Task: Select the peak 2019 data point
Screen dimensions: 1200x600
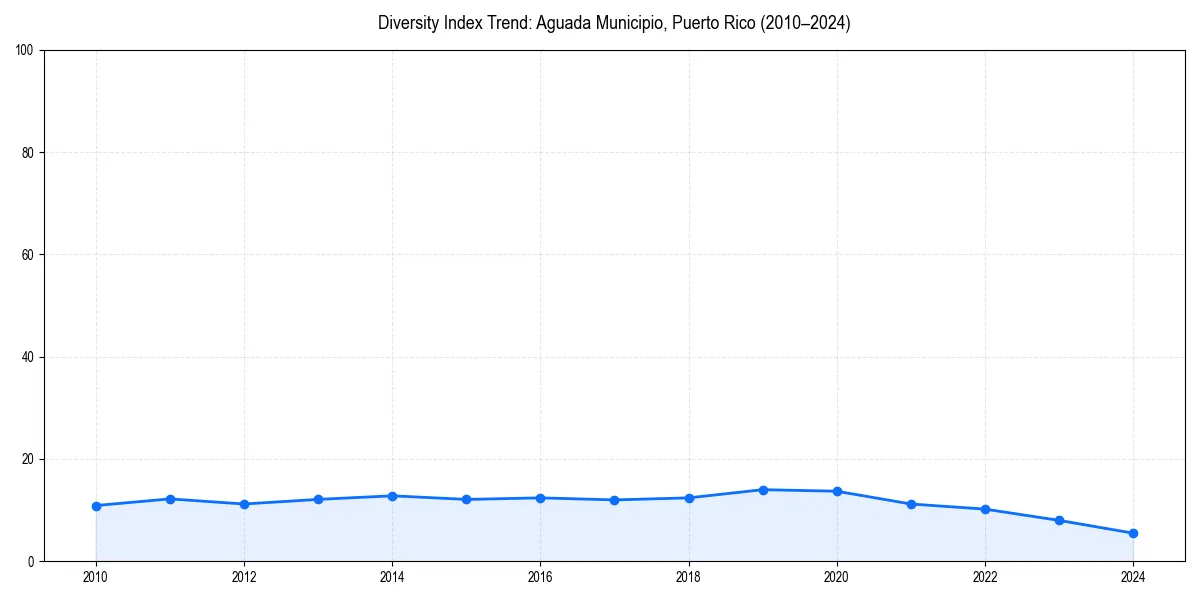Action: 761,489
